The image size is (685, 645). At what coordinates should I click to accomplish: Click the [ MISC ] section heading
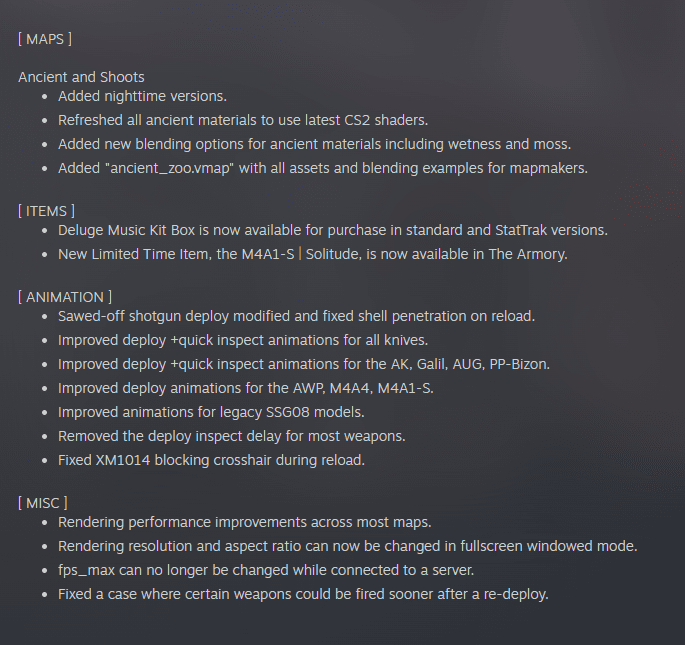coord(43,502)
